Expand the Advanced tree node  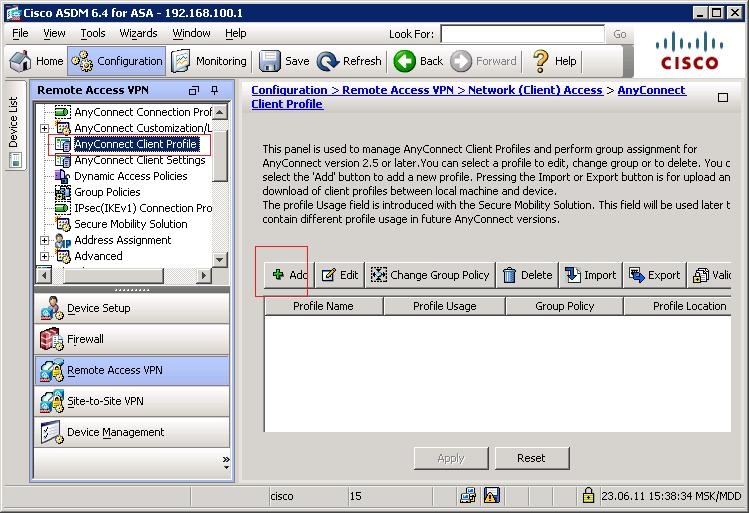44,256
